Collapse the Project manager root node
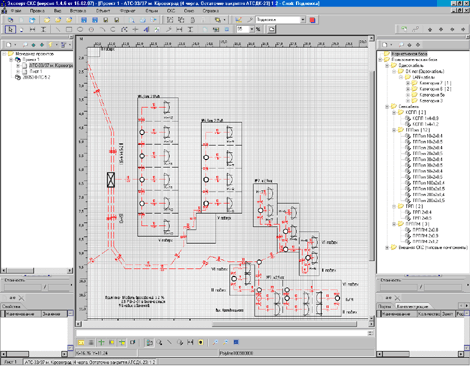The image size is (470, 367). click(5, 54)
